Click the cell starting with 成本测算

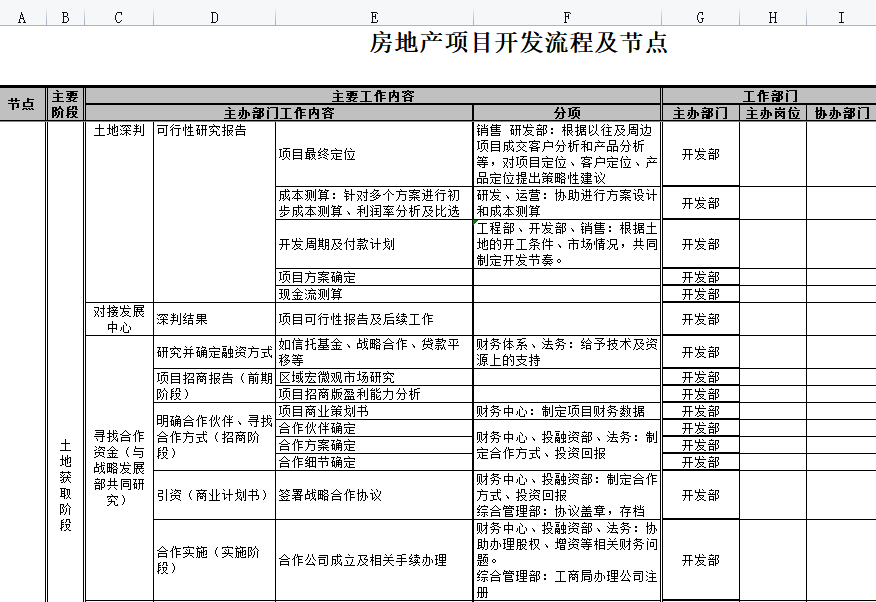pos(374,203)
